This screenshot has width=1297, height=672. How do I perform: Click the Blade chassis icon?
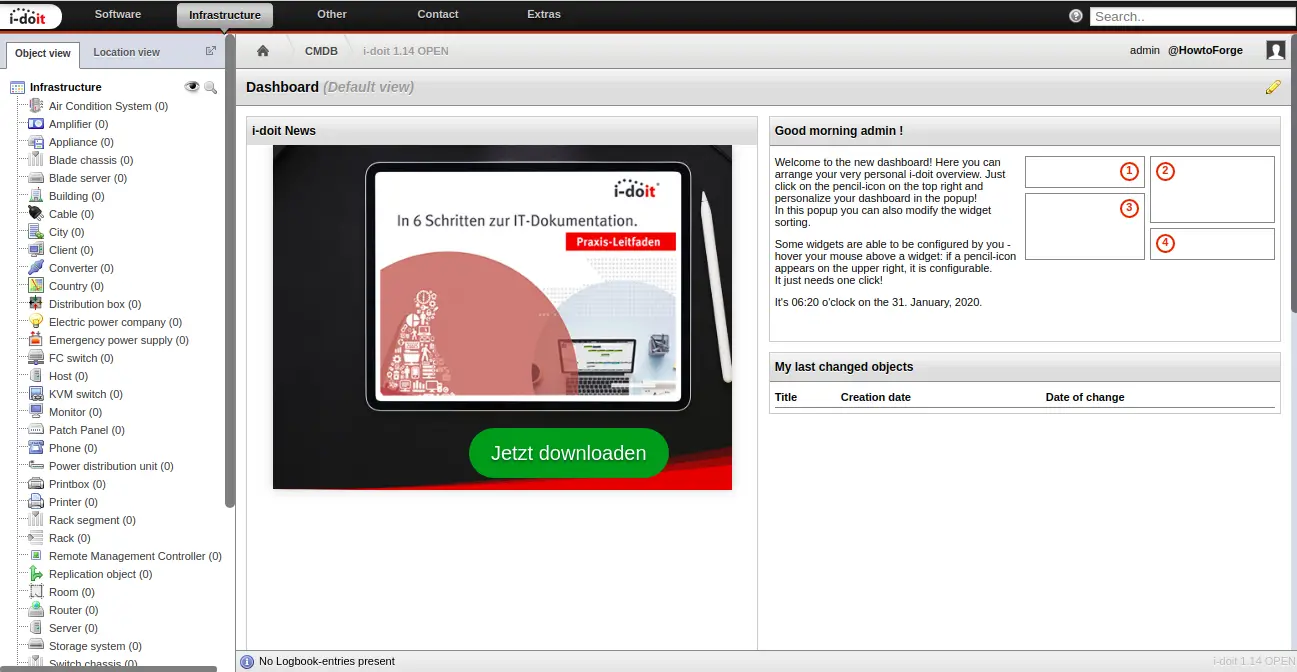pos(36,160)
